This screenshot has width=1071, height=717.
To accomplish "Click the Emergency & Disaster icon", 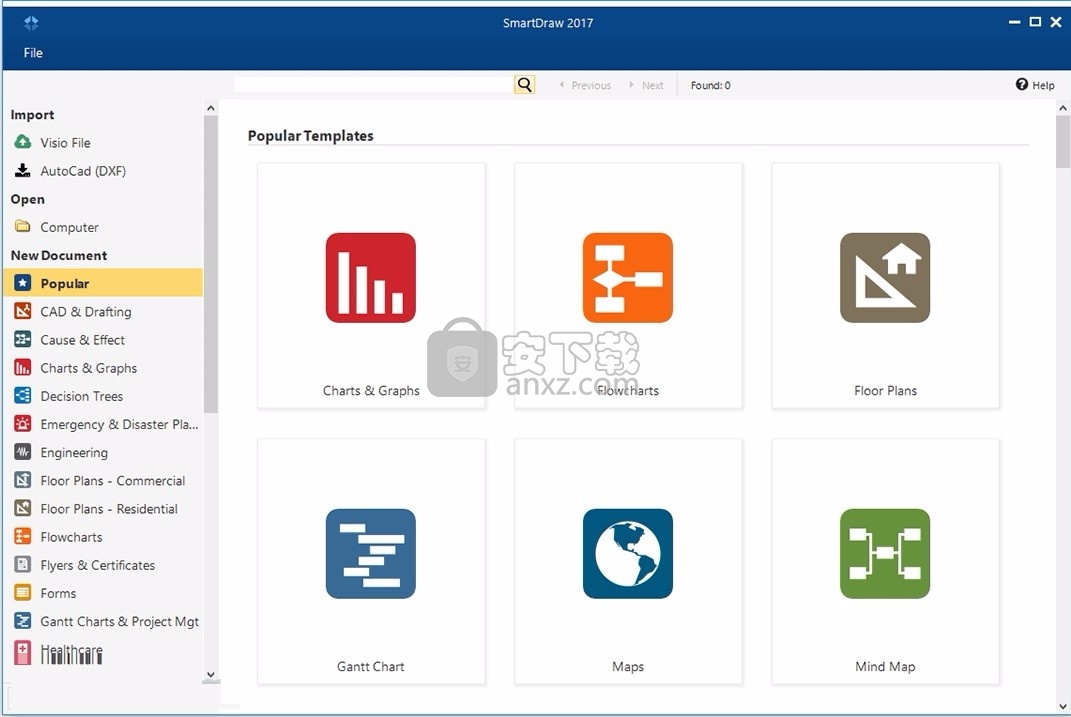I will (x=23, y=423).
